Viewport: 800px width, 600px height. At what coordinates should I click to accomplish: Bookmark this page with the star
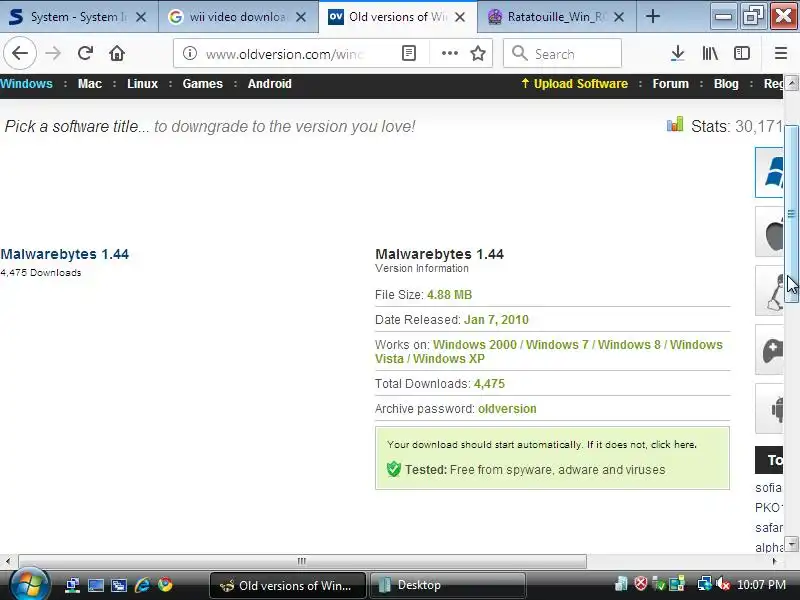coord(478,53)
